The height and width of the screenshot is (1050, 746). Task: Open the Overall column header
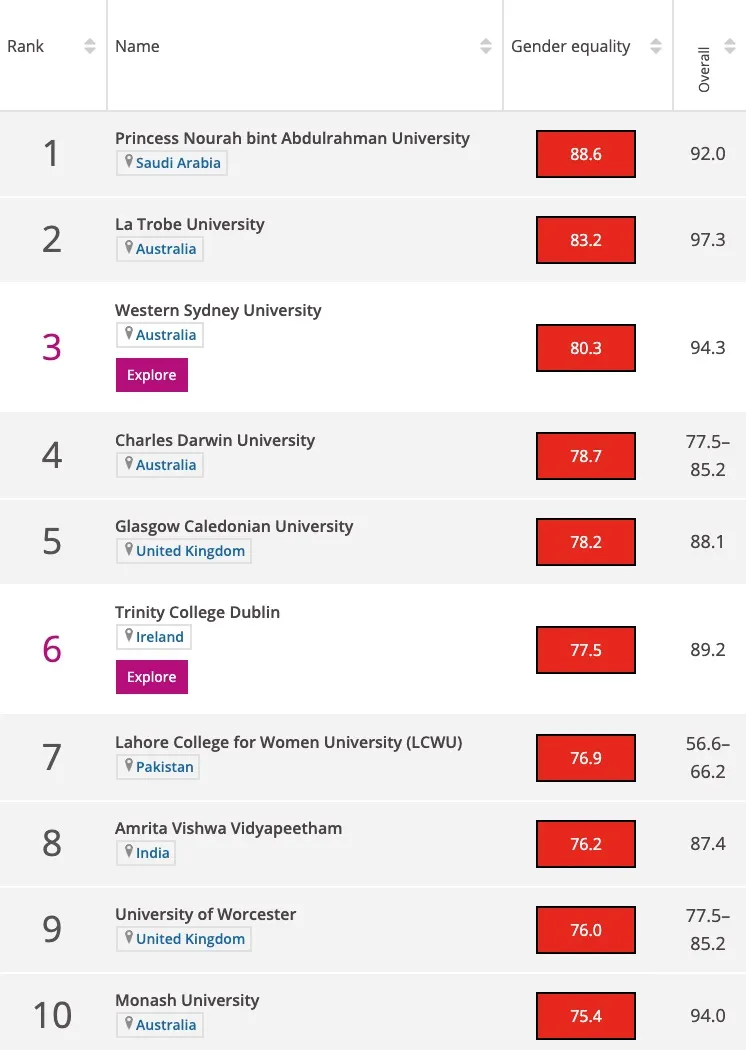pos(704,68)
